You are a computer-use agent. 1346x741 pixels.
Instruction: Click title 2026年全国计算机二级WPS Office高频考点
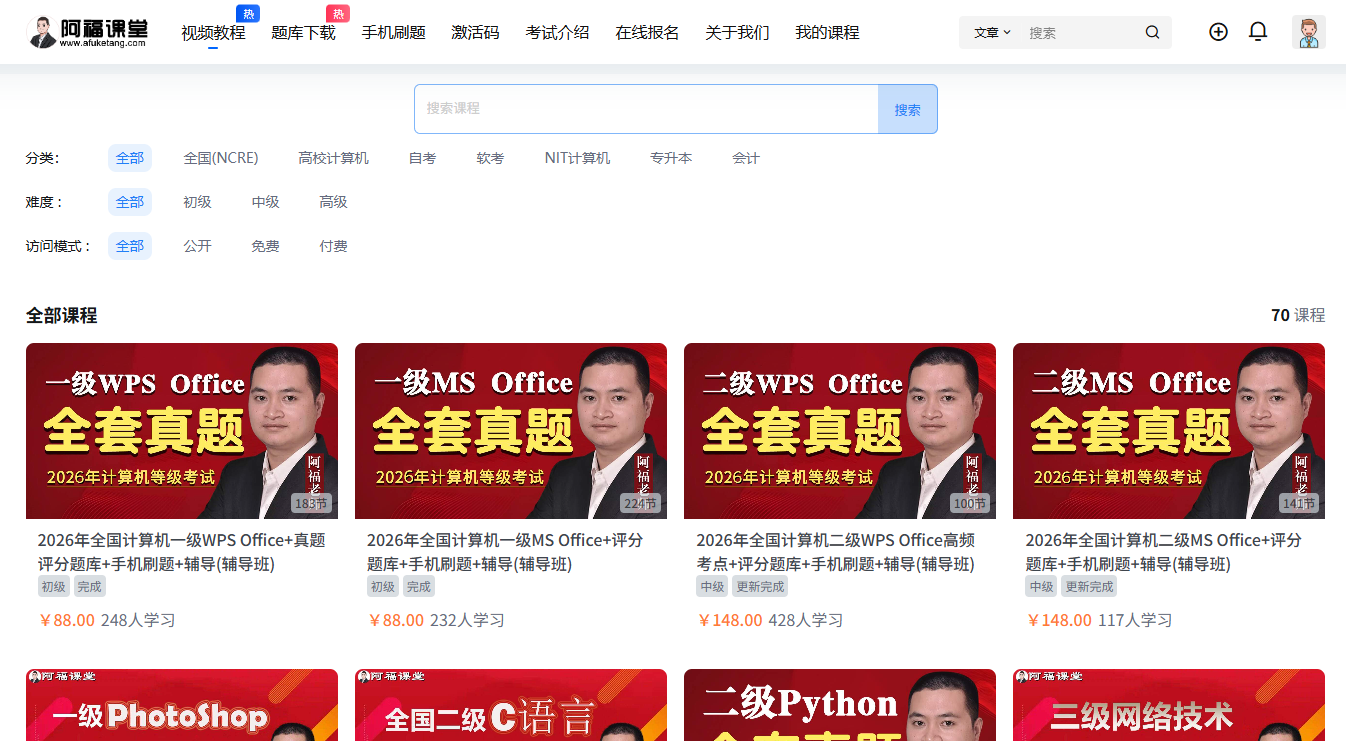[x=835, y=552]
